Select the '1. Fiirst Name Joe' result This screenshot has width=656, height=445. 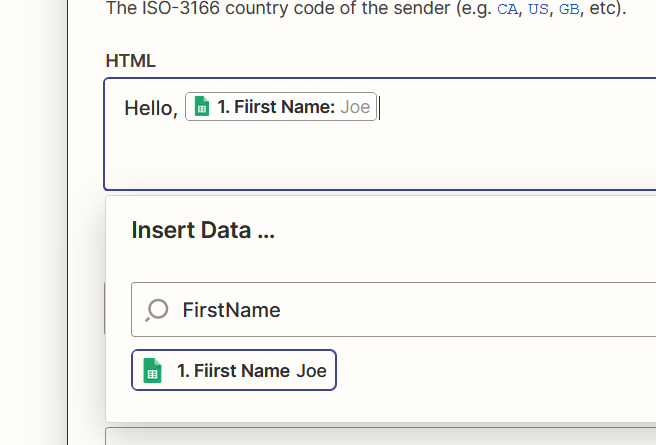coord(234,370)
